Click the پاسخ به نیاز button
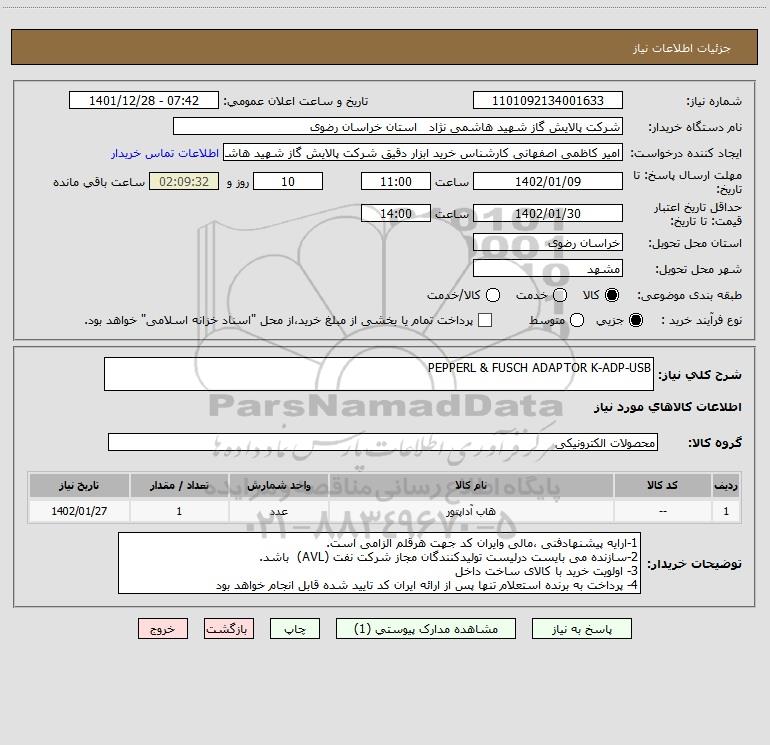This screenshot has height=745, width=770. [581, 629]
